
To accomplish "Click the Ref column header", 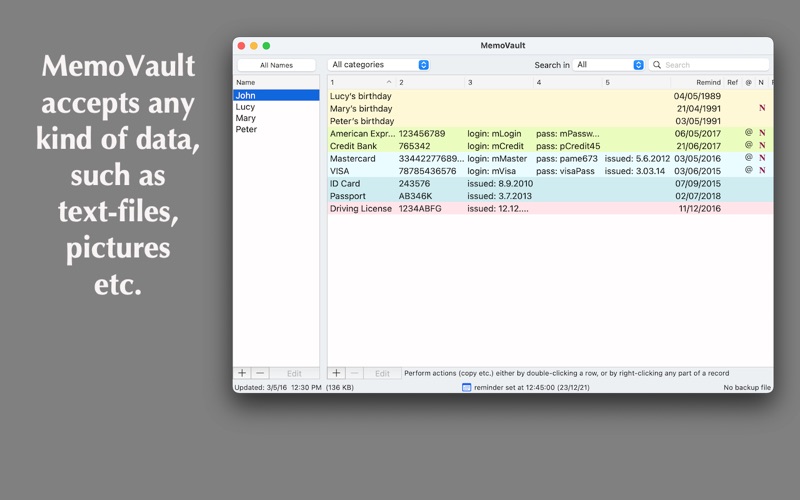I will [x=733, y=82].
